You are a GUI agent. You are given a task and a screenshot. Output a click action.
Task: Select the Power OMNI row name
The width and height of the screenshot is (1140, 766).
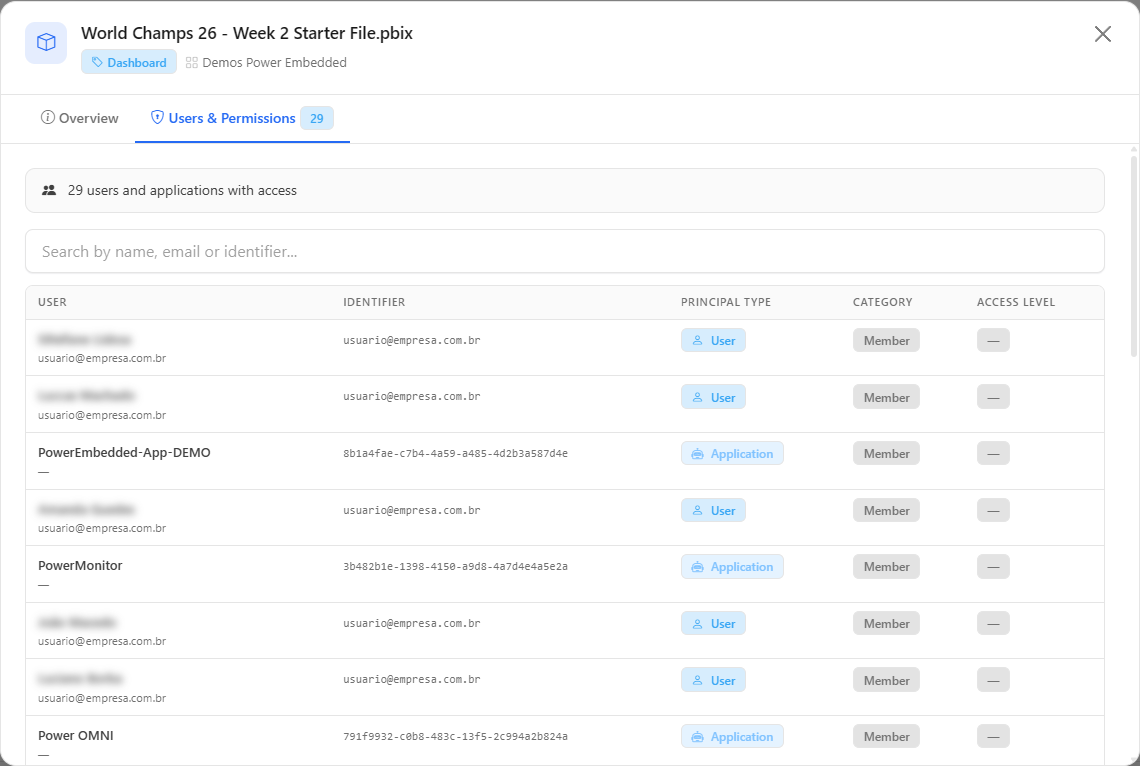pyautogui.click(x=76, y=735)
